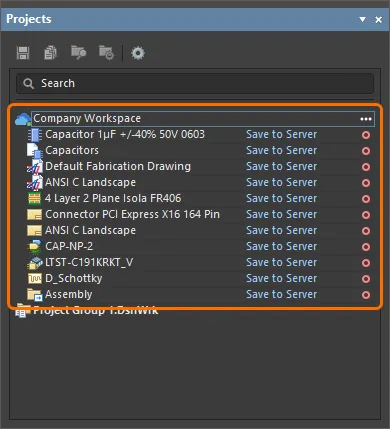This screenshot has width=390, height=429.
Task: Click the Save all documents toolbar icon
Action: coord(50,53)
